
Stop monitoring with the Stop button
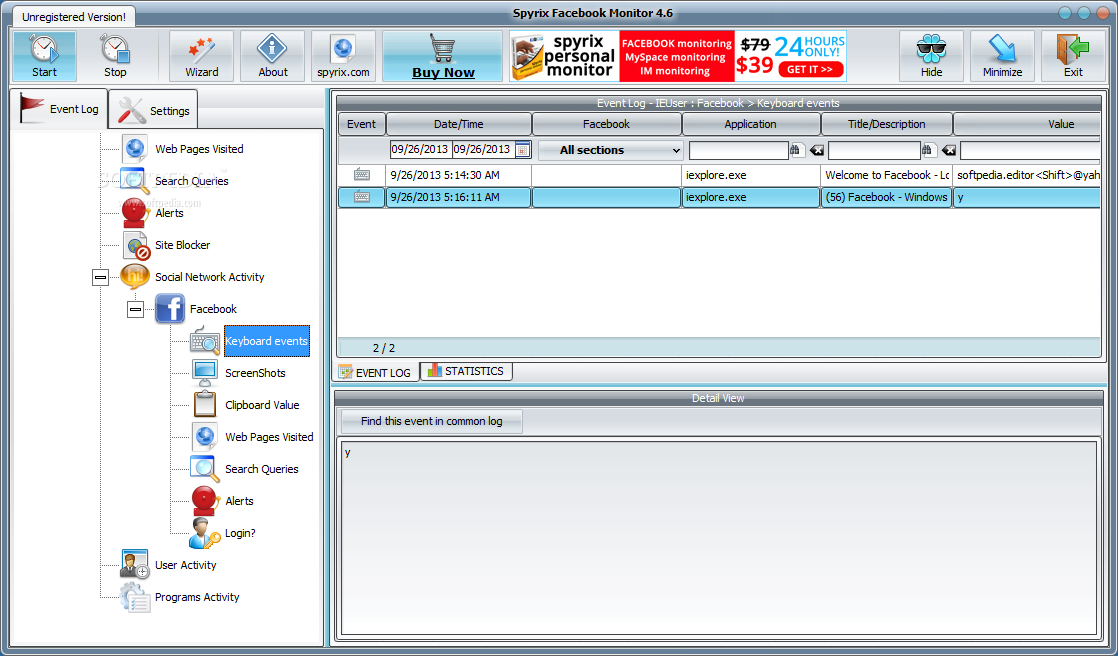coord(115,56)
